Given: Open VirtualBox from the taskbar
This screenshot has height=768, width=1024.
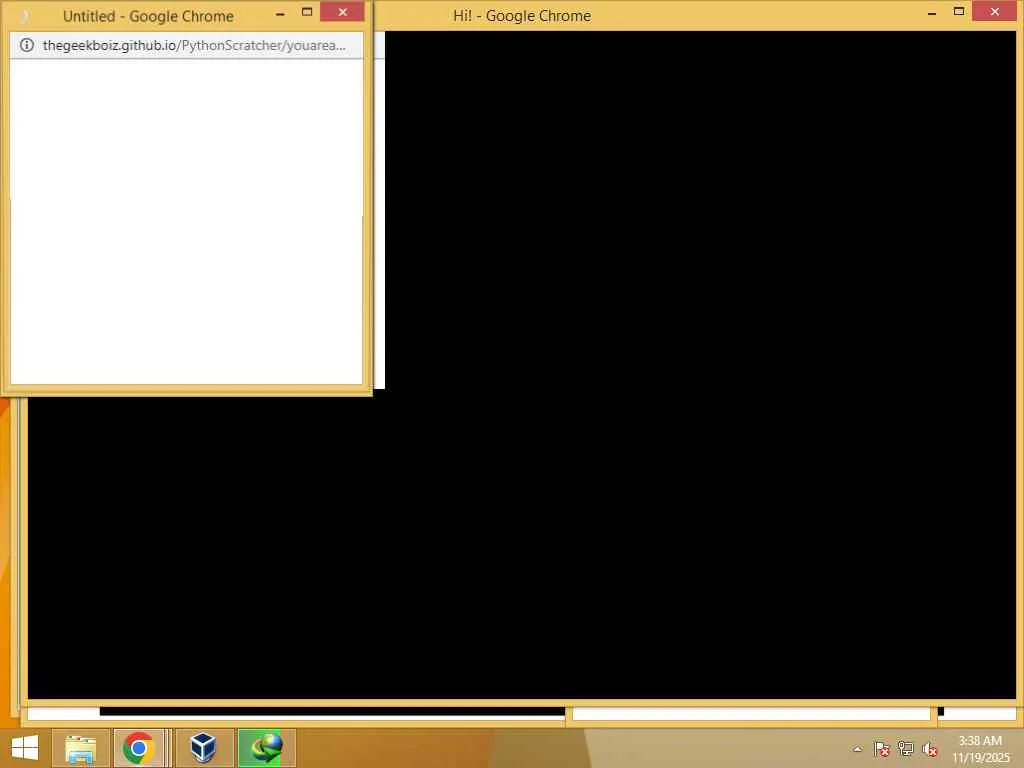Looking at the screenshot, I should pos(203,748).
